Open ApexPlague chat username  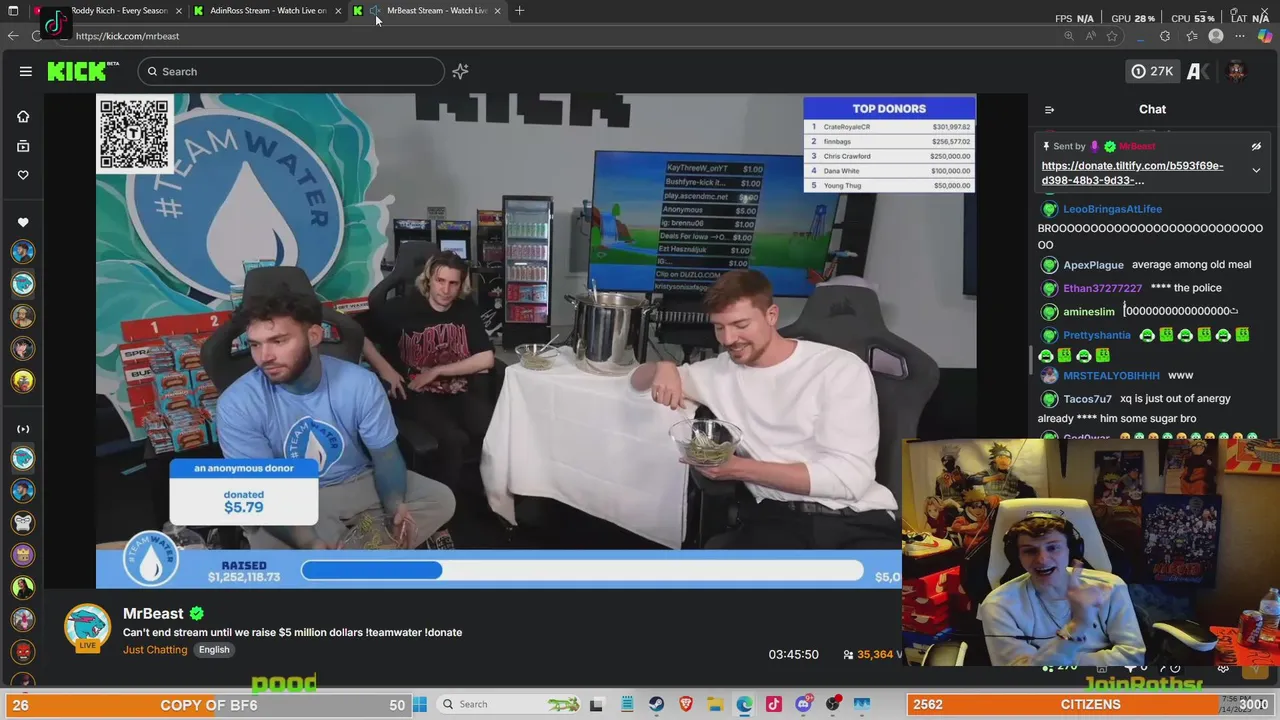point(1093,265)
